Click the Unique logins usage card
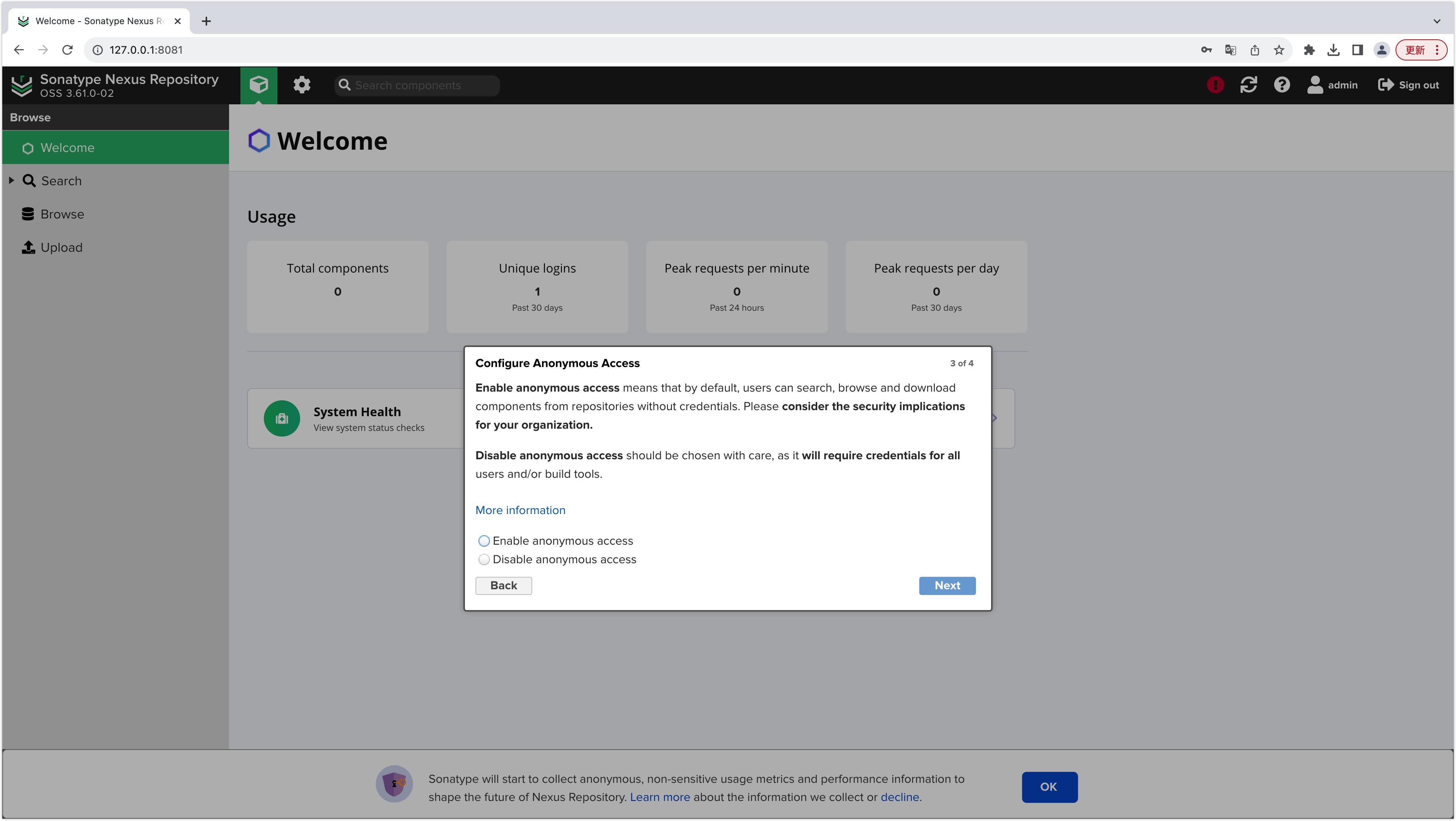Screen dimensions: 1456x821 [537, 287]
